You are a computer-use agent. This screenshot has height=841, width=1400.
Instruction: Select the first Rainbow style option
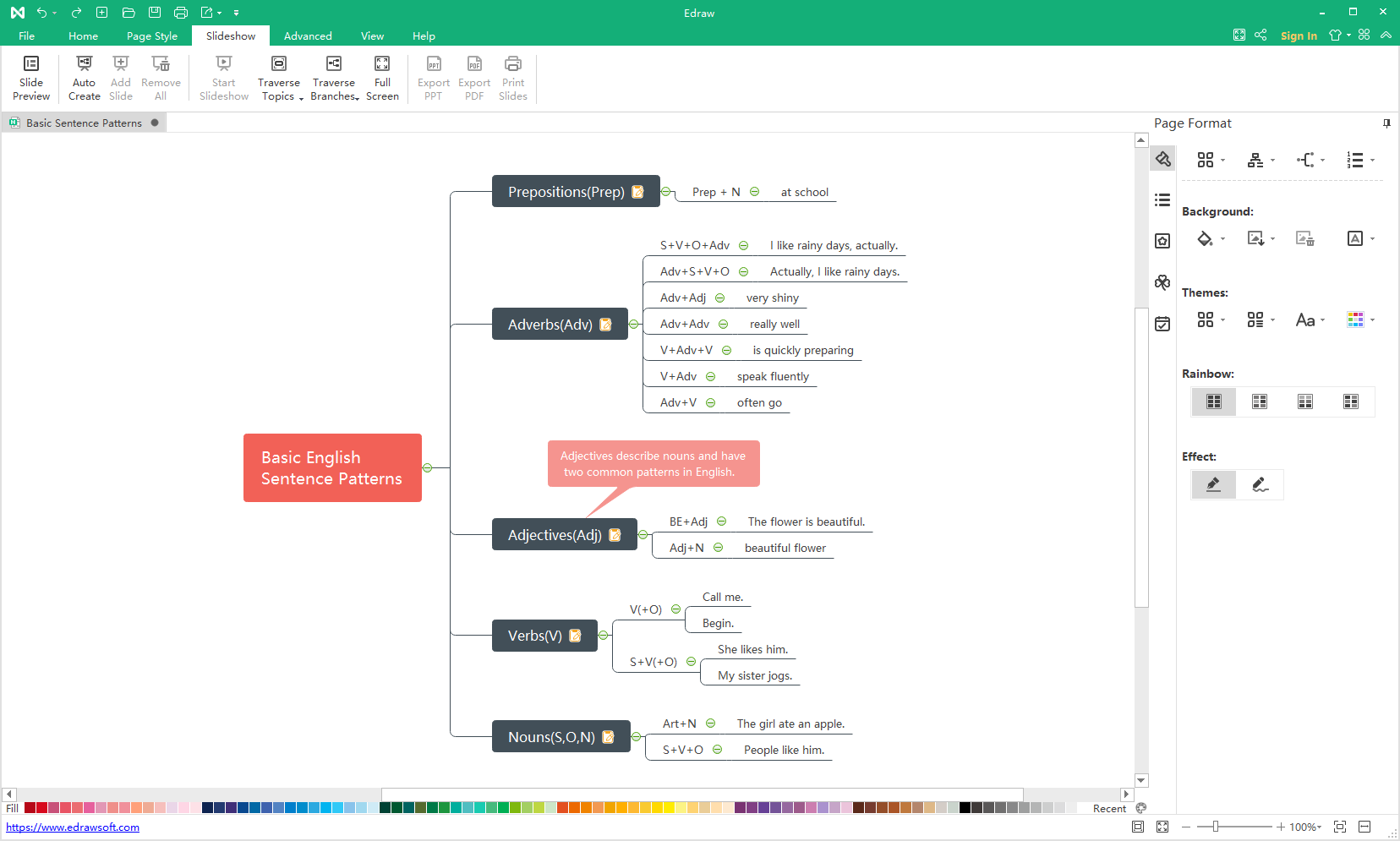coord(1214,401)
